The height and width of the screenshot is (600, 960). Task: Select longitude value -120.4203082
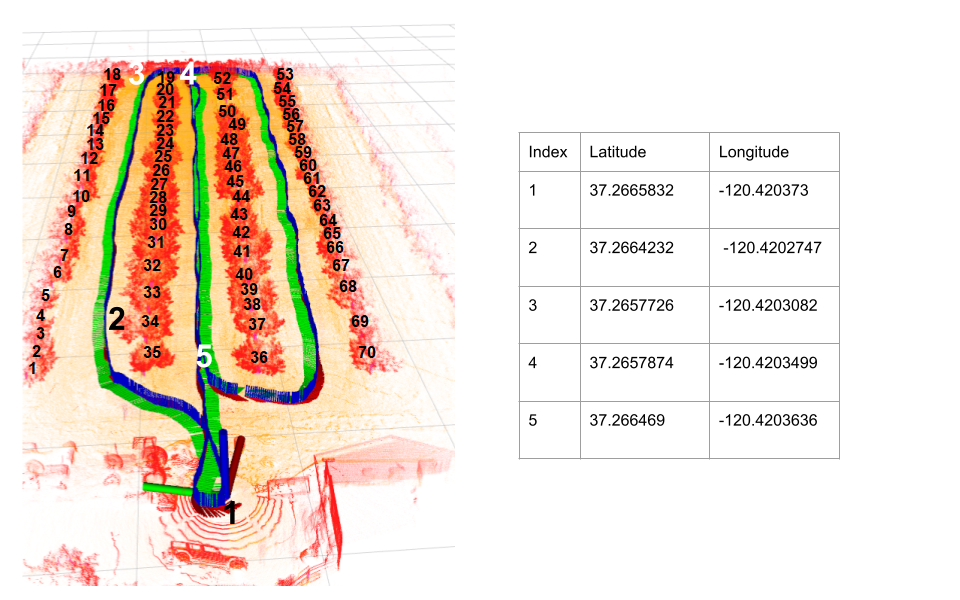click(x=768, y=306)
